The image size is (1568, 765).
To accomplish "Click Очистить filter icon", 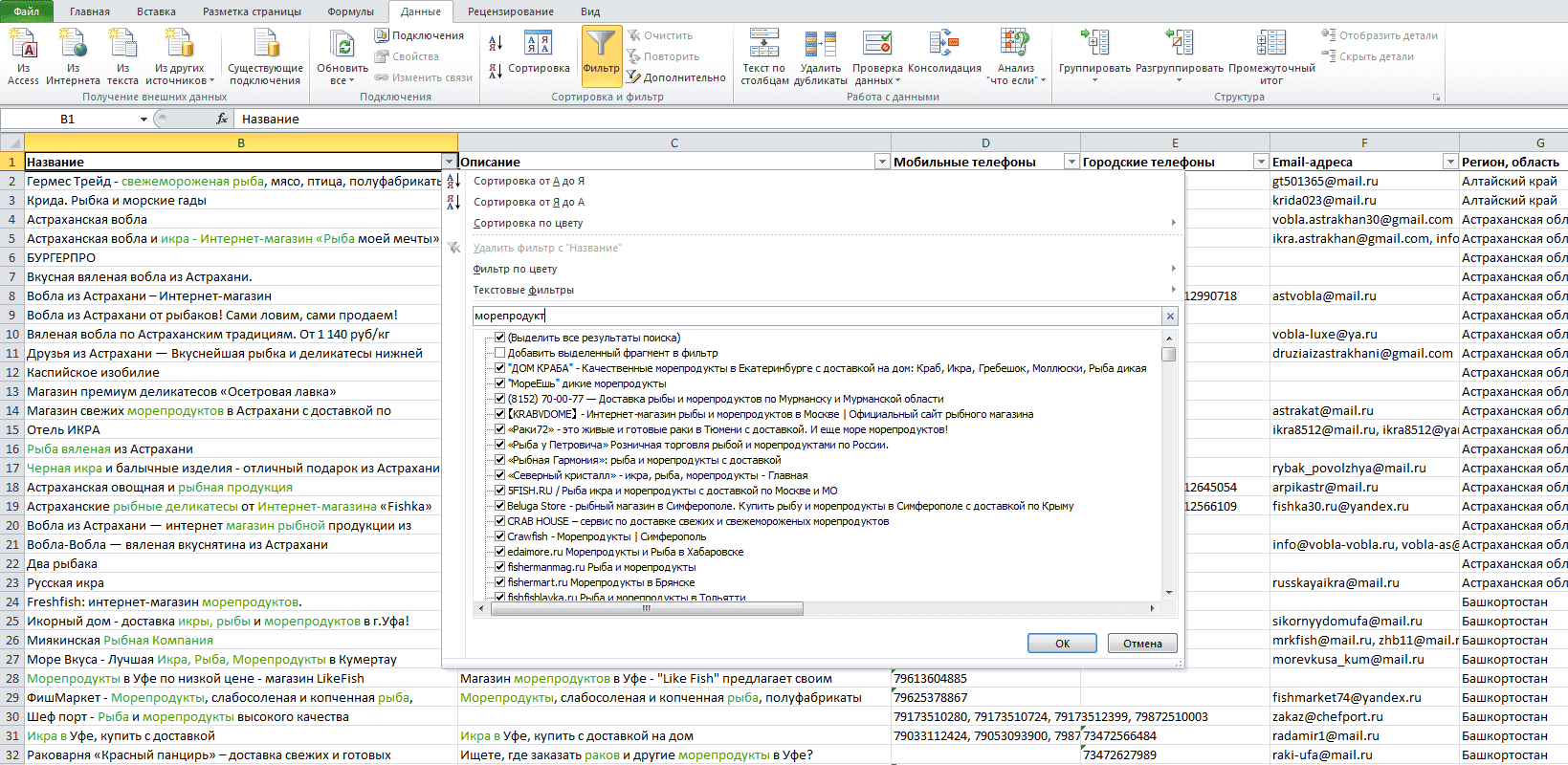I will coord(660,35).
